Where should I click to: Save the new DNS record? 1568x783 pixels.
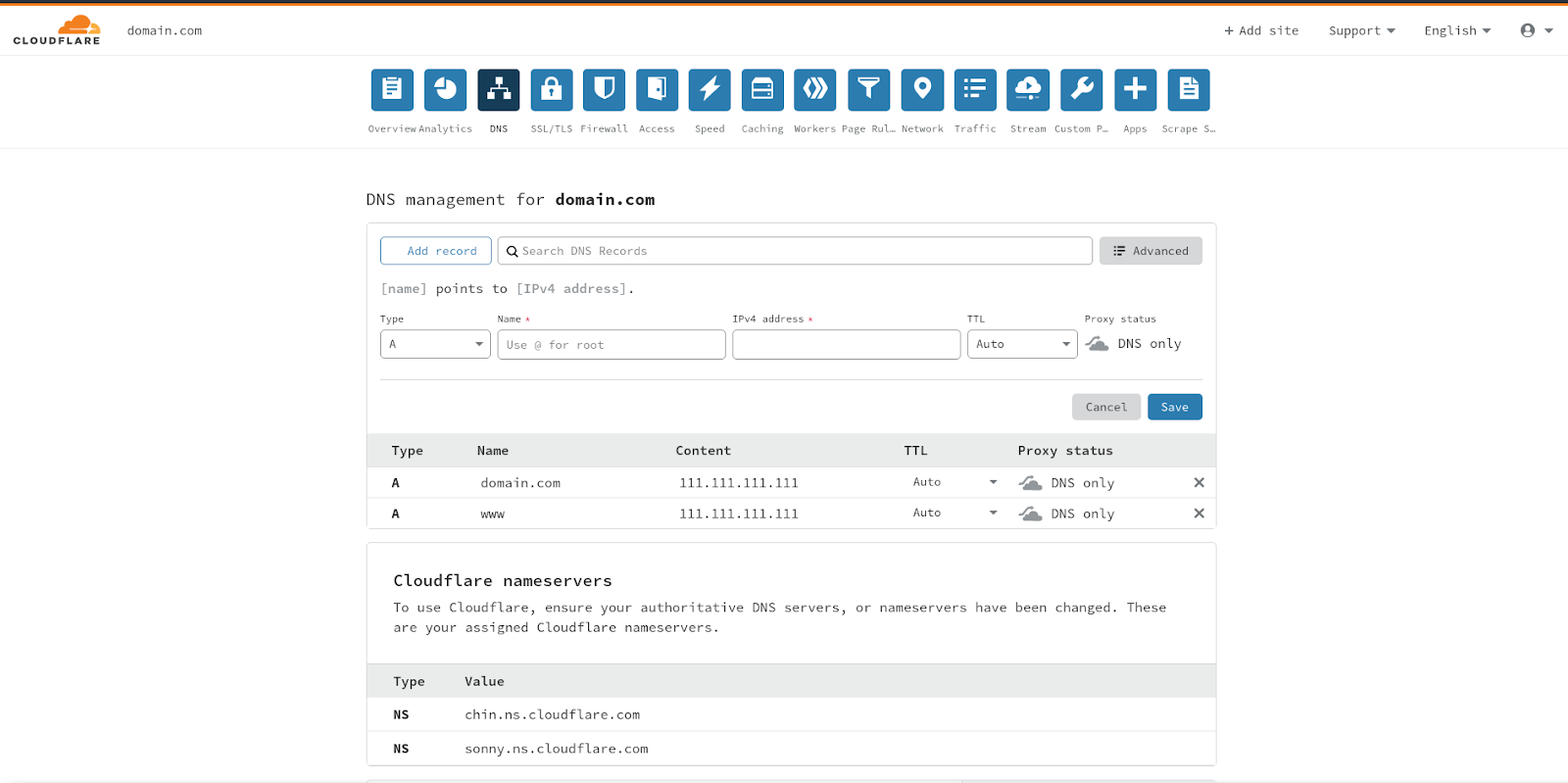point(1175,407)
